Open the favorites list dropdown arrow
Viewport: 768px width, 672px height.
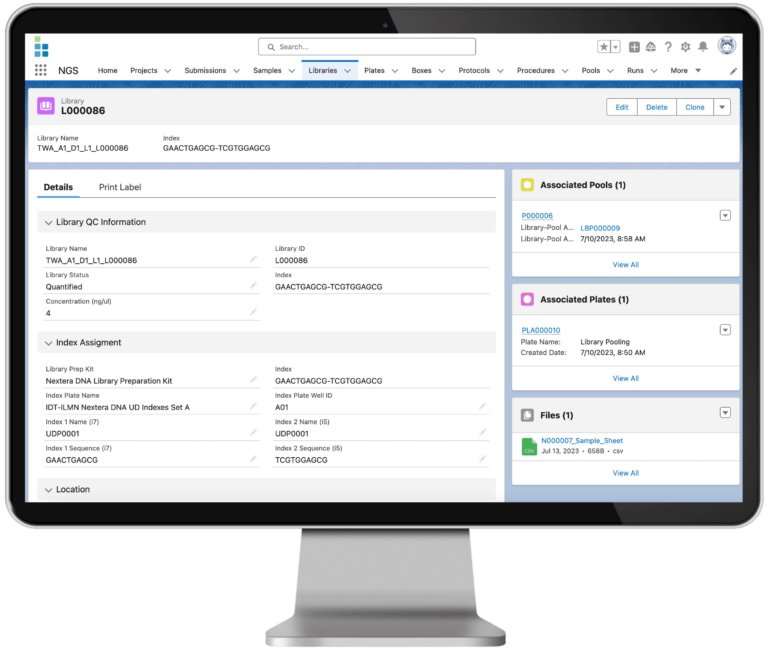[616, 47]
